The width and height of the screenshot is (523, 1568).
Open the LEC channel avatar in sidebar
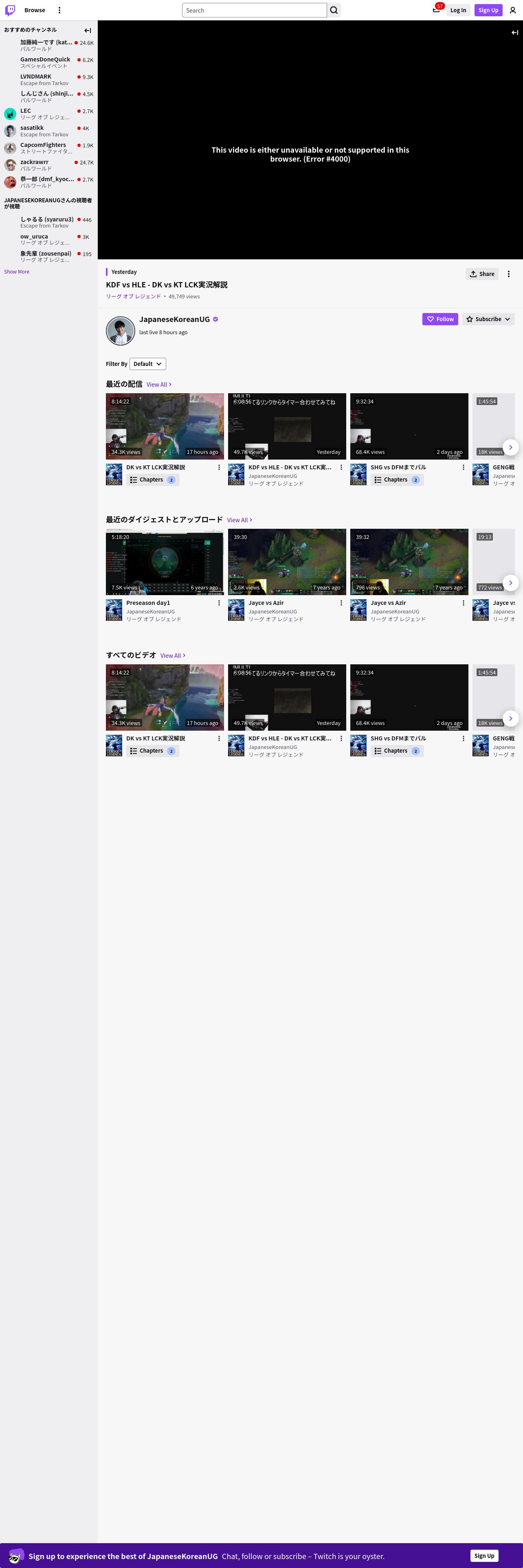[x=10, y=114]
